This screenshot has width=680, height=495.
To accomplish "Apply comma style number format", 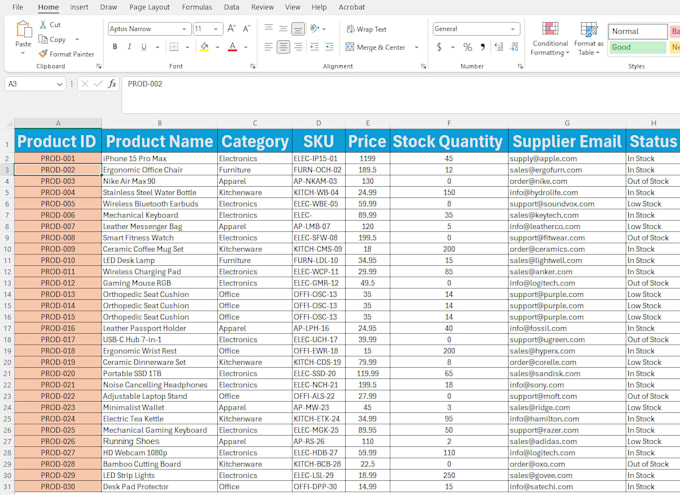I will tap(482, 47).
